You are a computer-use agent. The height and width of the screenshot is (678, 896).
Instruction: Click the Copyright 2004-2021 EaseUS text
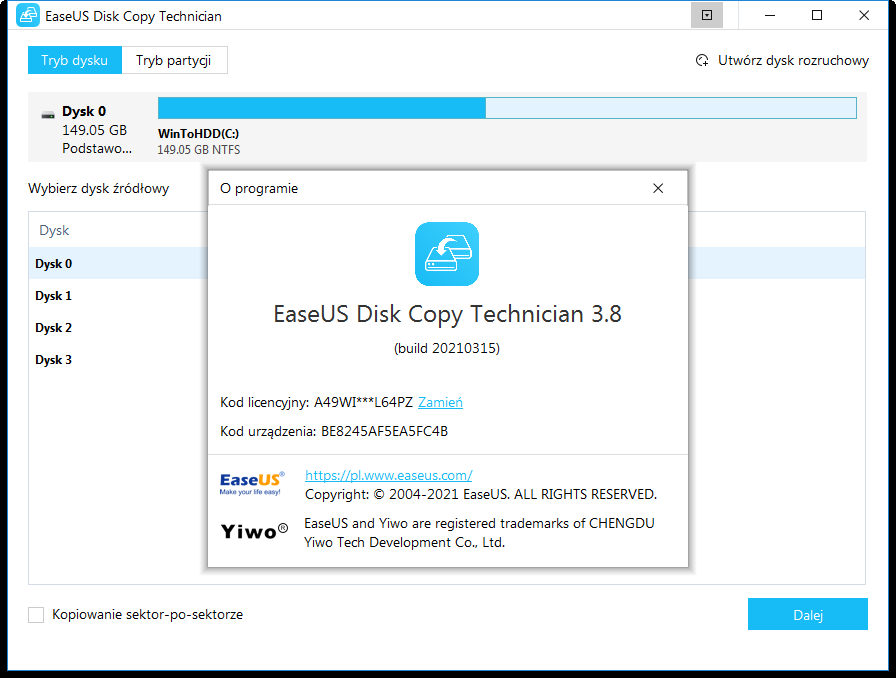point(481,494)
